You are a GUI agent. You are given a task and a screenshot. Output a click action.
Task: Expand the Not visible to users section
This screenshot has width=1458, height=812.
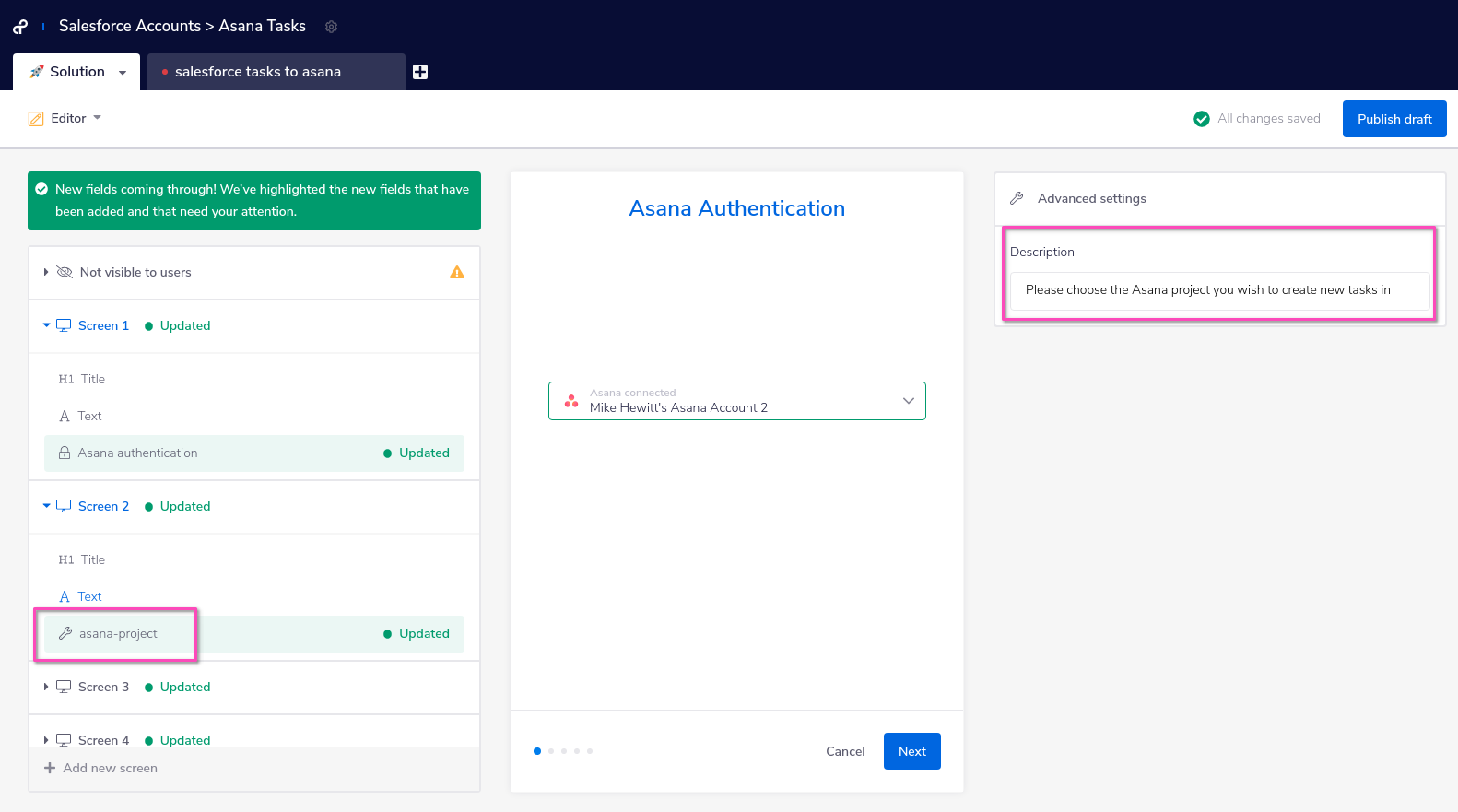[46, 272]
